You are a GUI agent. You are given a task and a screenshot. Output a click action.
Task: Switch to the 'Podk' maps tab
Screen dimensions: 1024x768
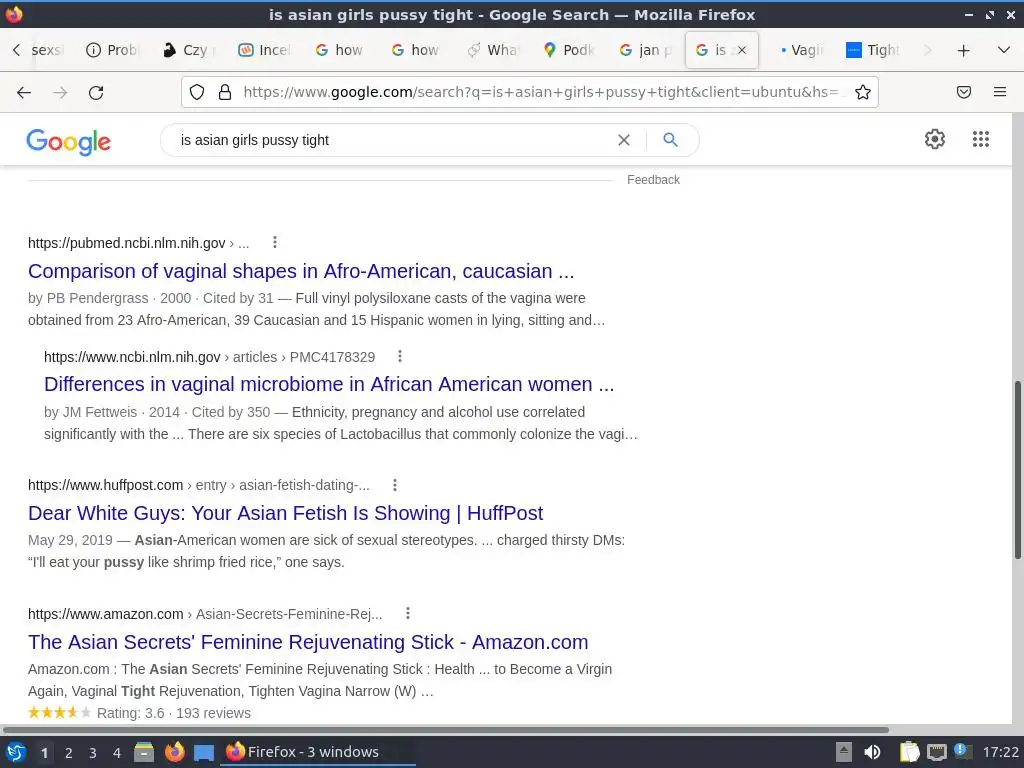tap(569, 50)
